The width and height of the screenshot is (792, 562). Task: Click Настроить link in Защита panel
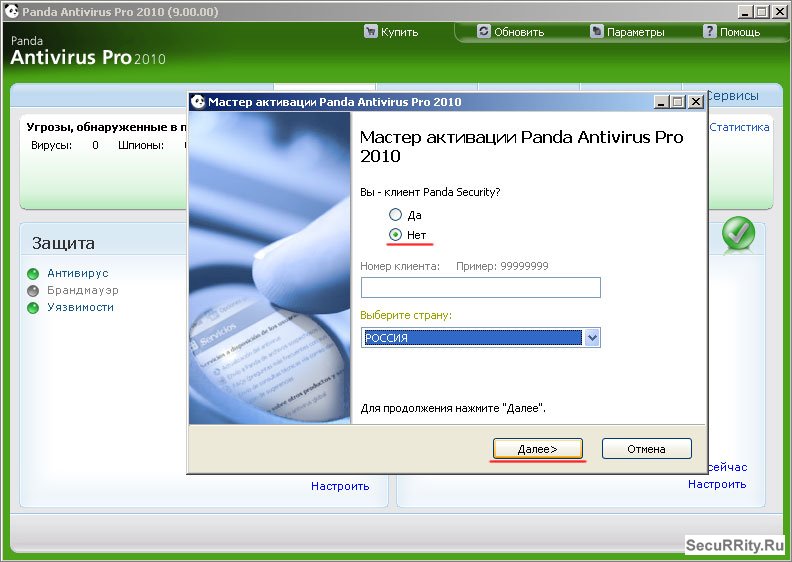click(x=340, y=486)
